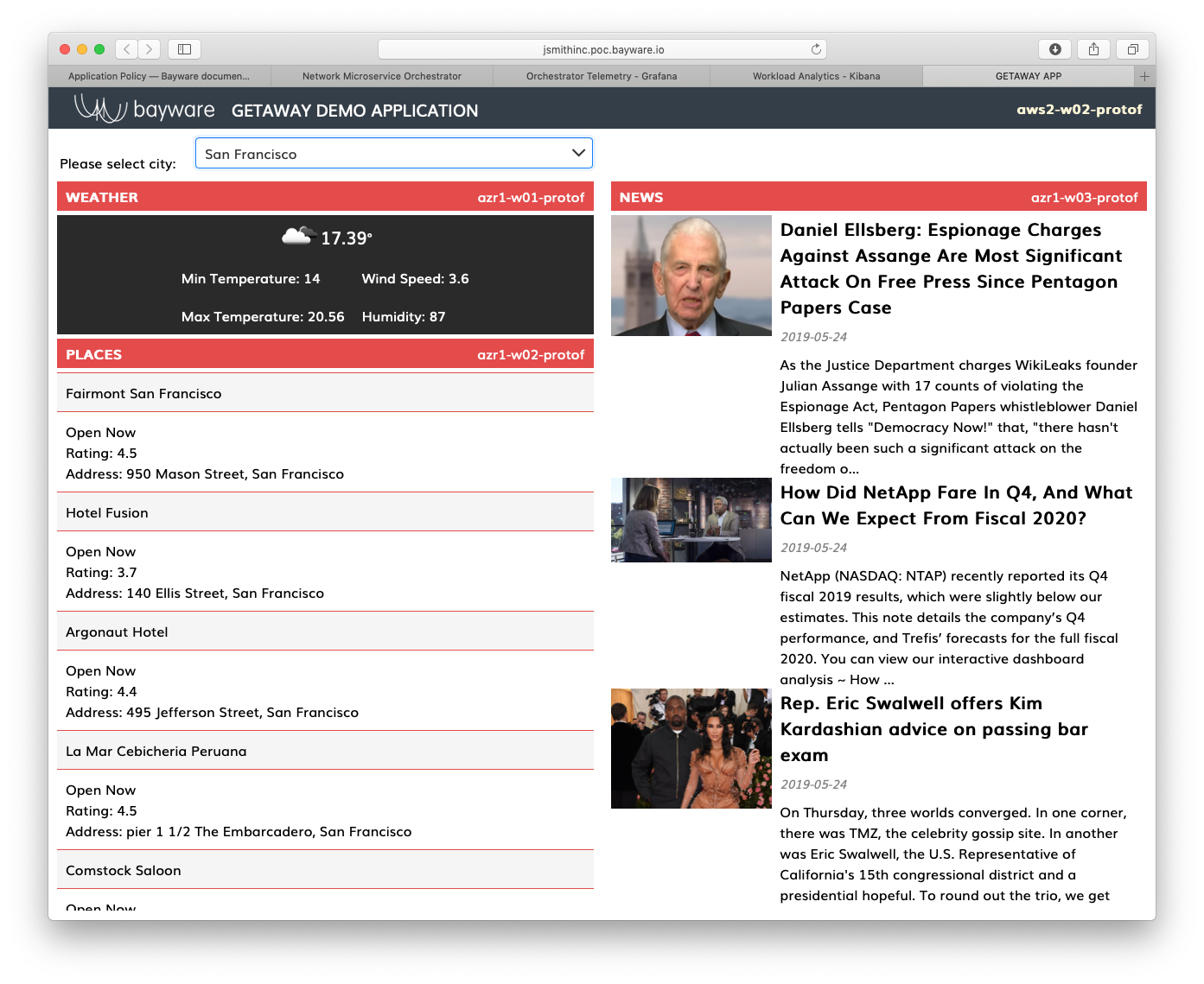Toggle the Safari sidebar icon
Image resolution: width=1204 pixels, height=984 pixels.
pos(184,49)
